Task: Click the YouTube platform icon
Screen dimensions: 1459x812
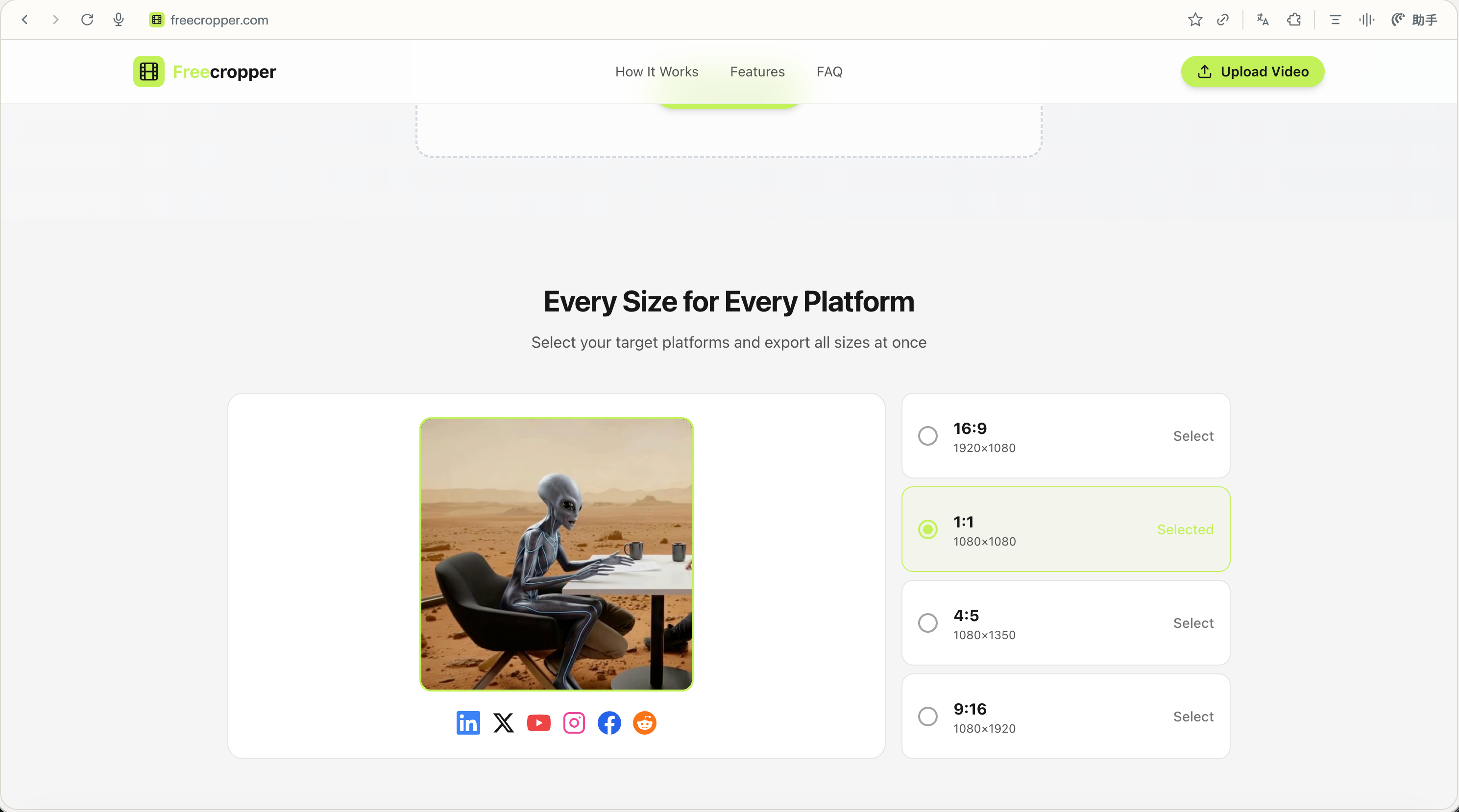Action: (x=538, y=723)
